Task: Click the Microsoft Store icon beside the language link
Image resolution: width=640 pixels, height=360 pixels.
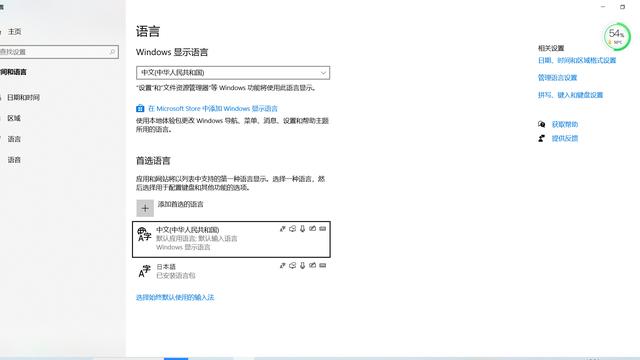Action: [140, 108]
